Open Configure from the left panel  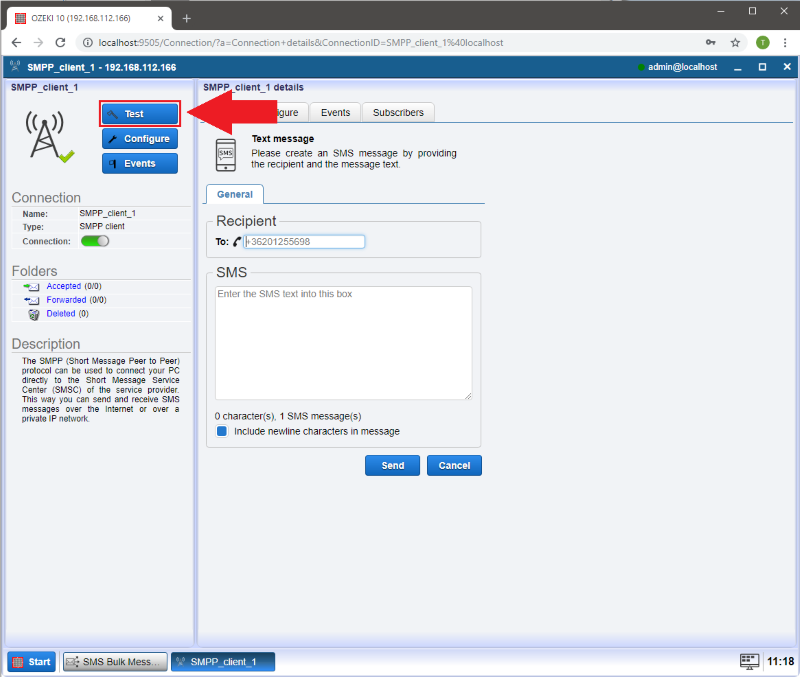[139, 139]
